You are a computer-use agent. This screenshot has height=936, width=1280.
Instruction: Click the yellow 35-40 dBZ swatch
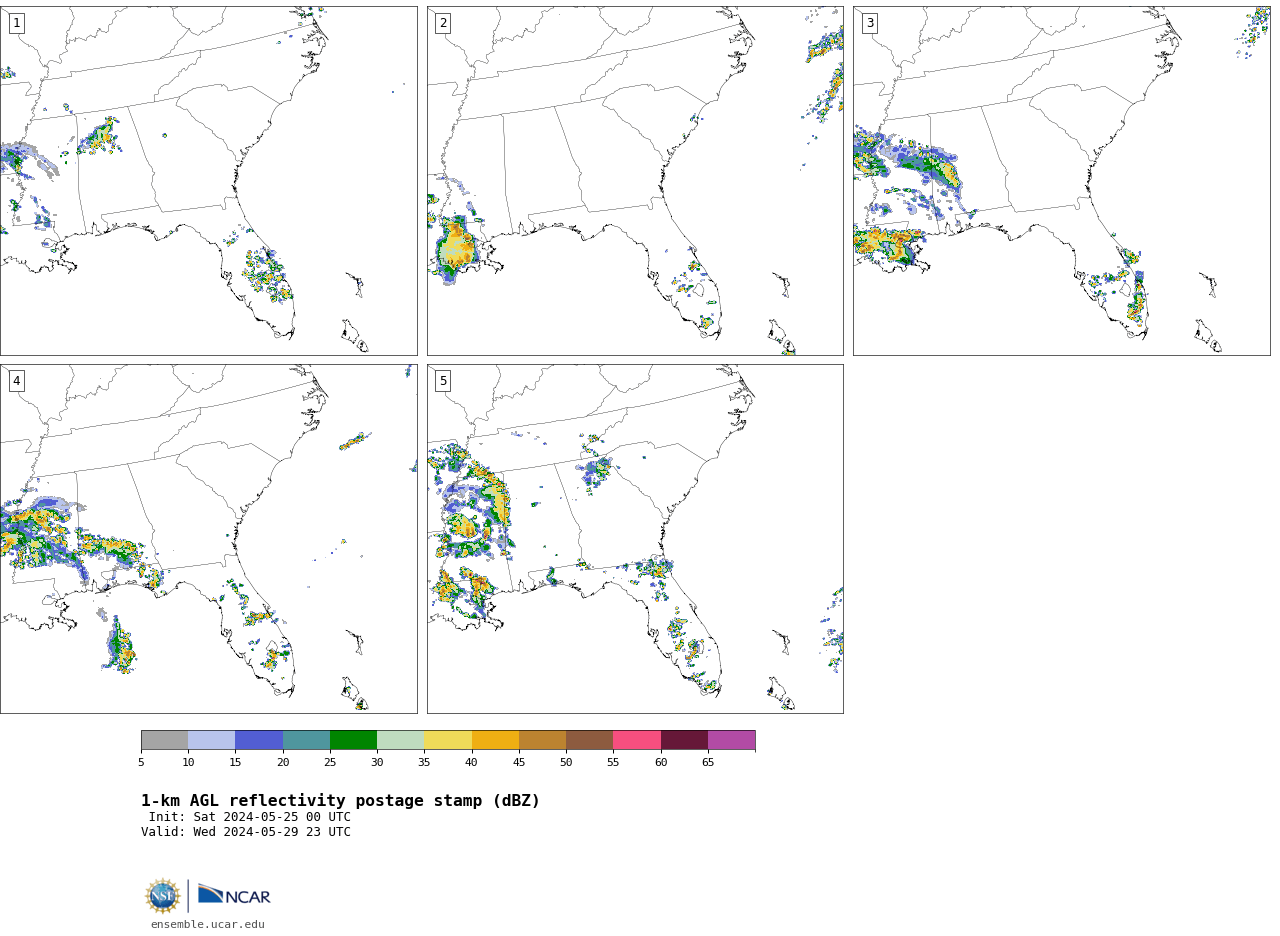tap(448, 740)
